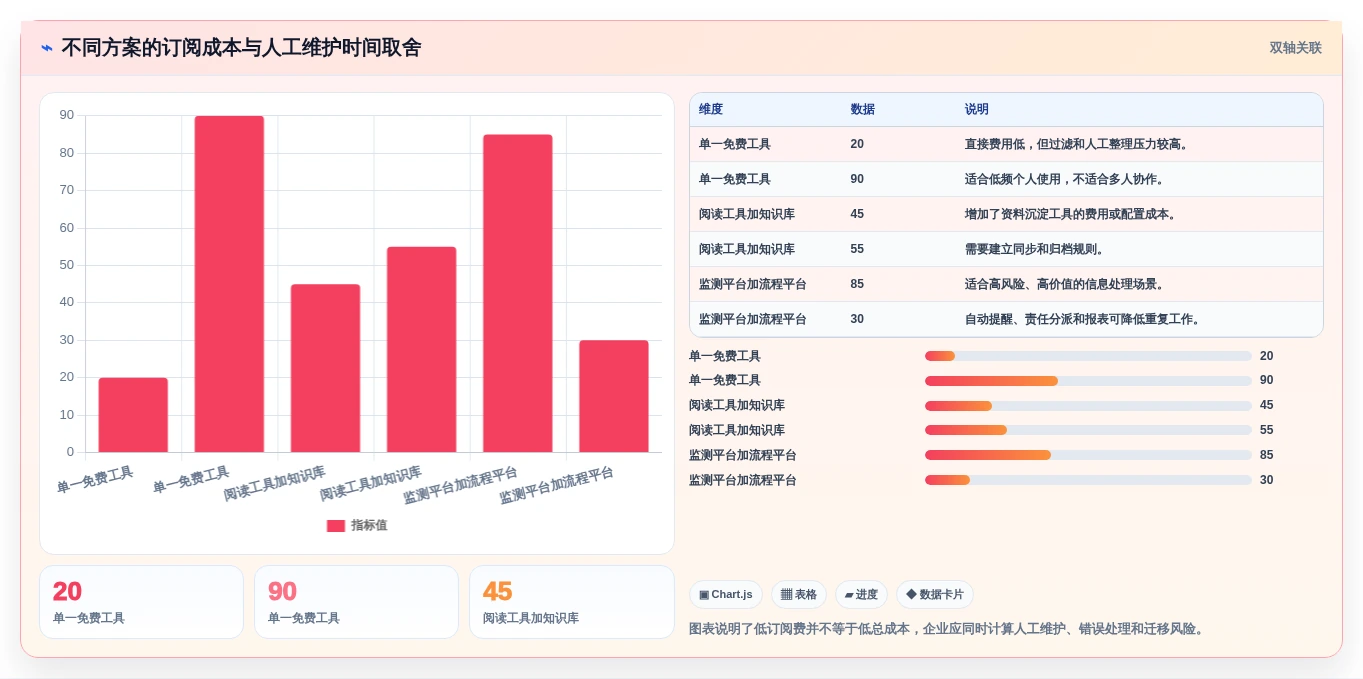Screen dimensions: 1363x679
Task: Click the stat card showing 90
Action: [x=356, y=602]
